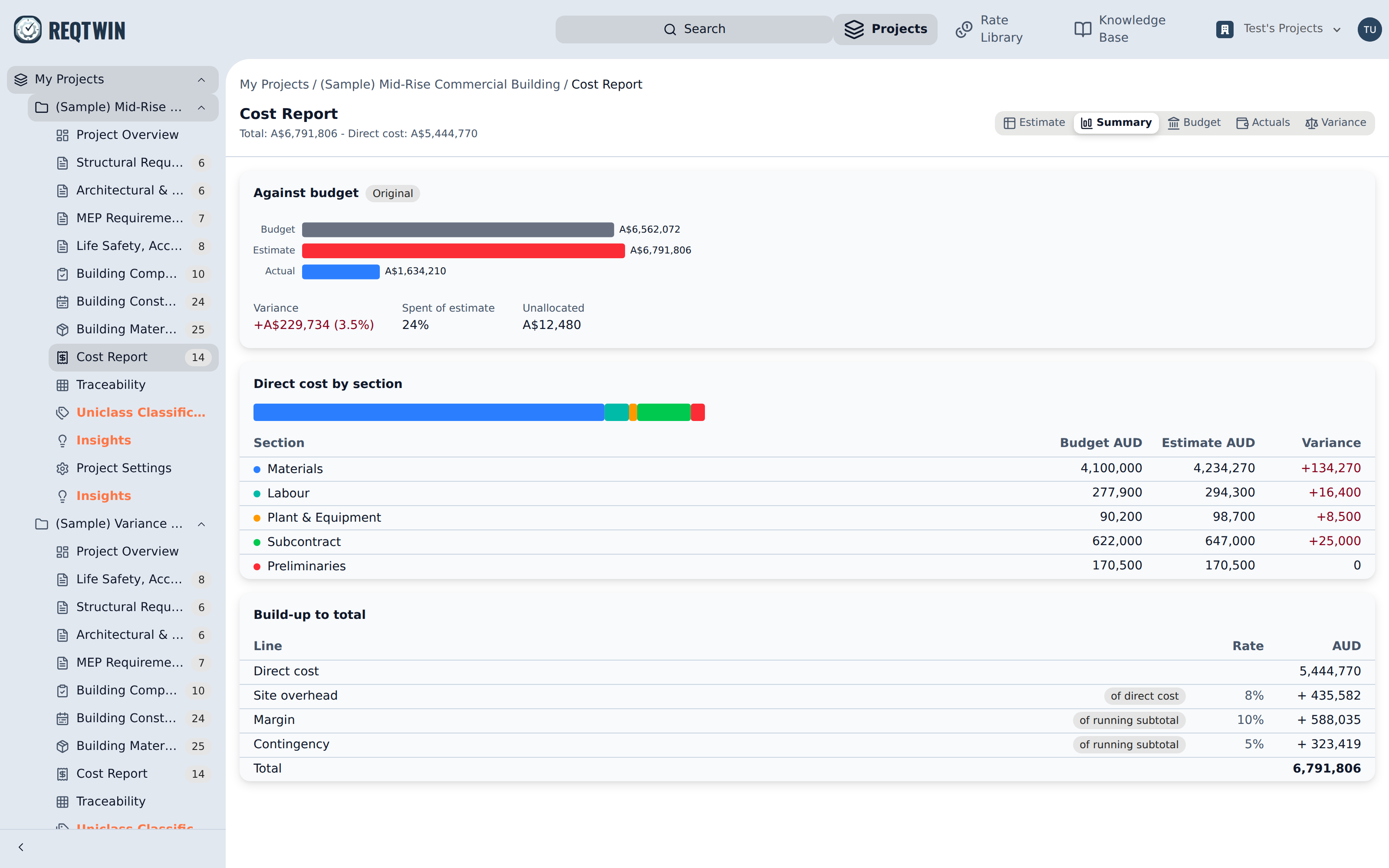Click the 'of direct cost' tag

pos(1145,696)
